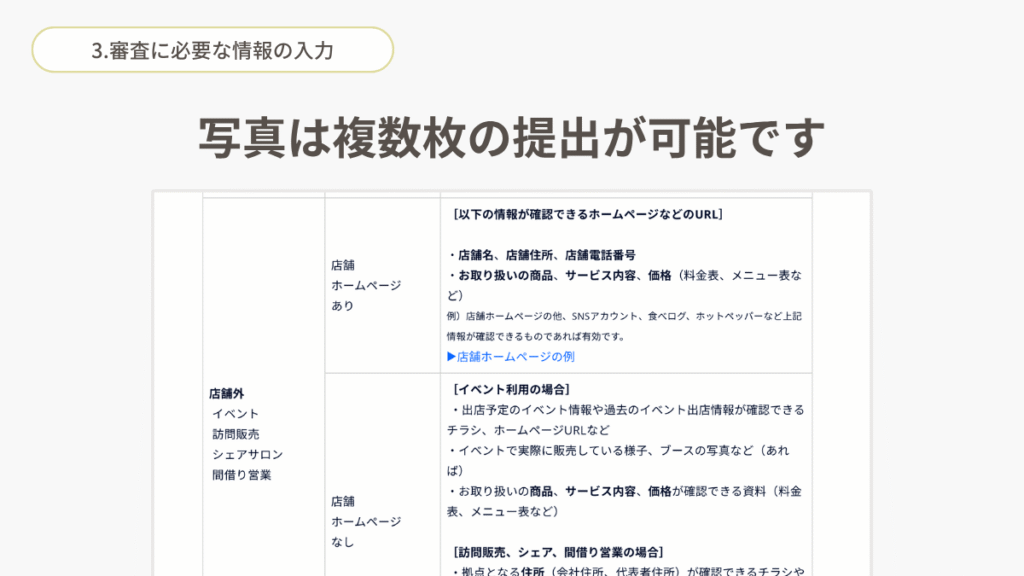Select the 店舗ホームページなし cell
Screen dimensions: 1024x576
pos(365,521)
